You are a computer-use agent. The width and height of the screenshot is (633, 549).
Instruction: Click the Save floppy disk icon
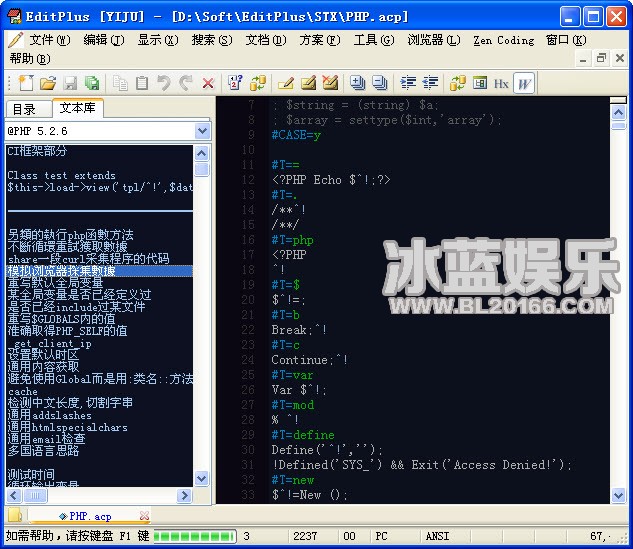70,83
